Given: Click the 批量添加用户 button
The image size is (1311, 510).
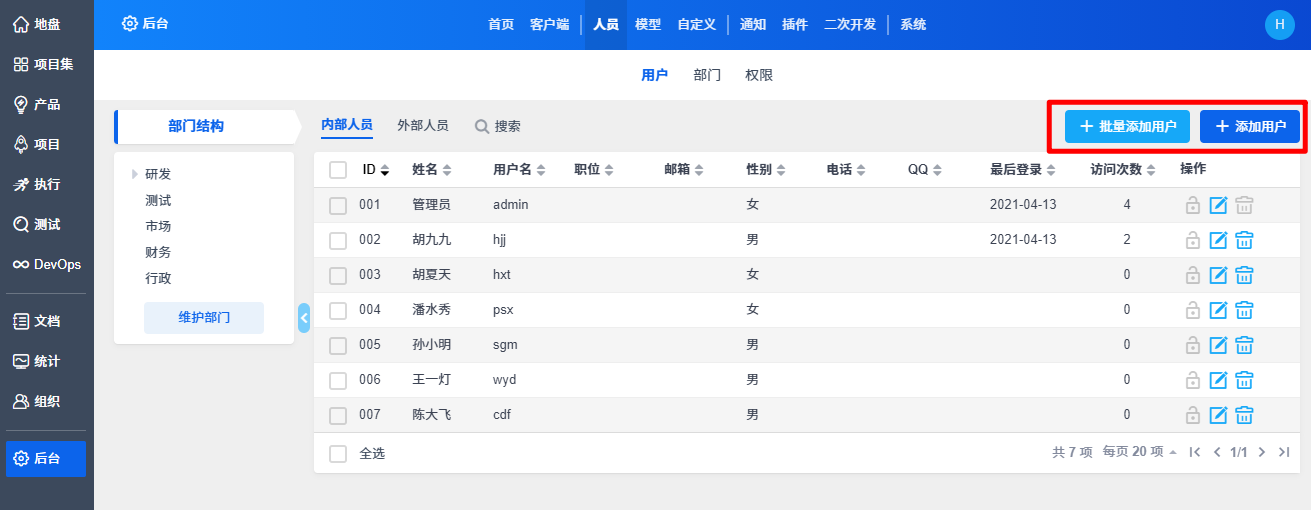Looking at the screenshot, I should coord(1127,127).
